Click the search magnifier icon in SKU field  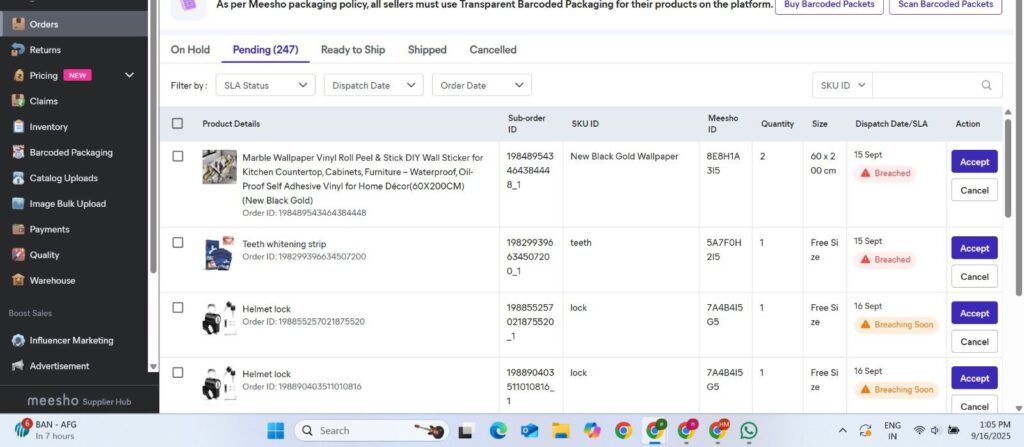click(986, 85)
